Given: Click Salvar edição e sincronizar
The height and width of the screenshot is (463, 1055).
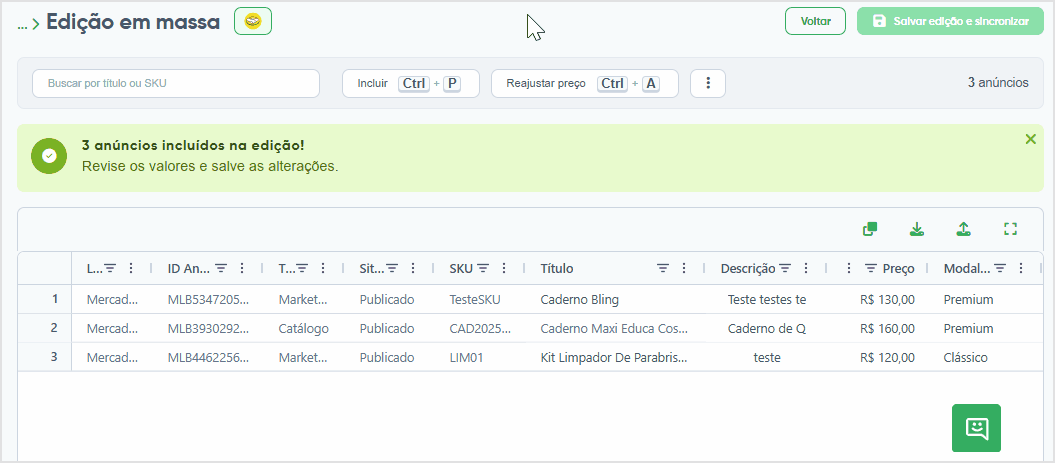Looking at the screenshot, I should [950, 22].
